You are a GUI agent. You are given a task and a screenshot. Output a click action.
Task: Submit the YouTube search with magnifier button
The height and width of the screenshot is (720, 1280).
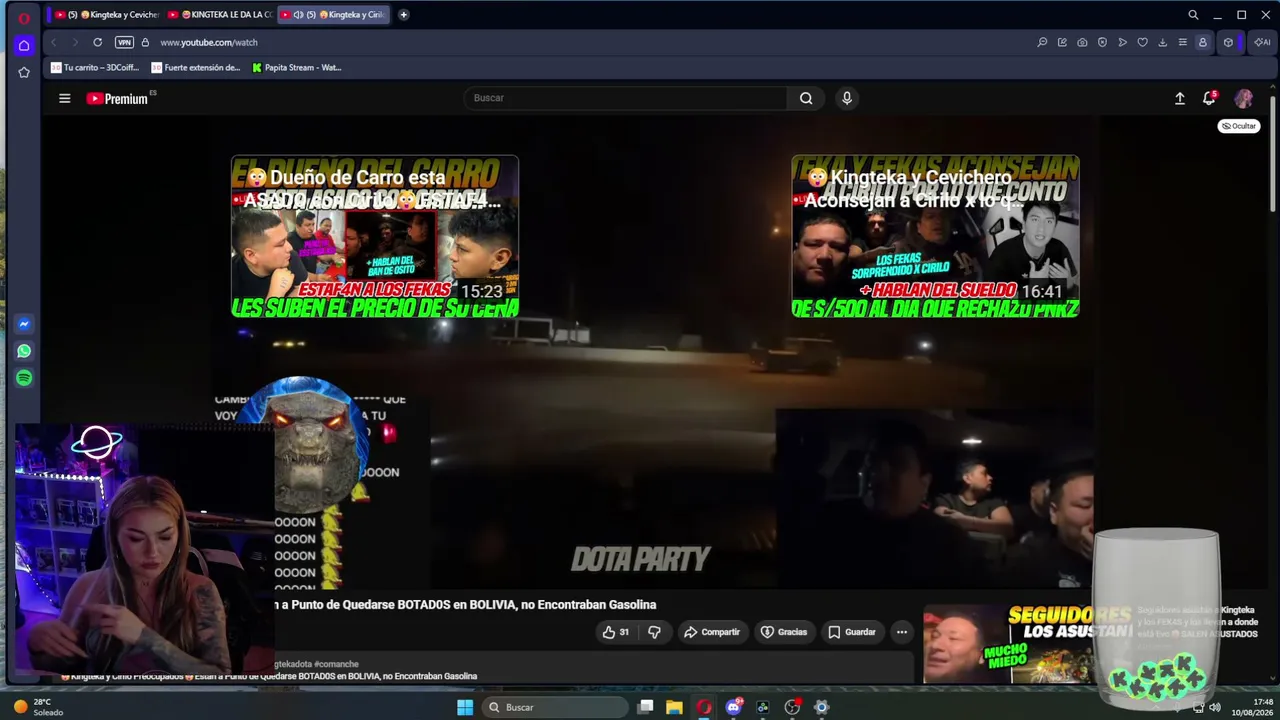pos(806,98)
